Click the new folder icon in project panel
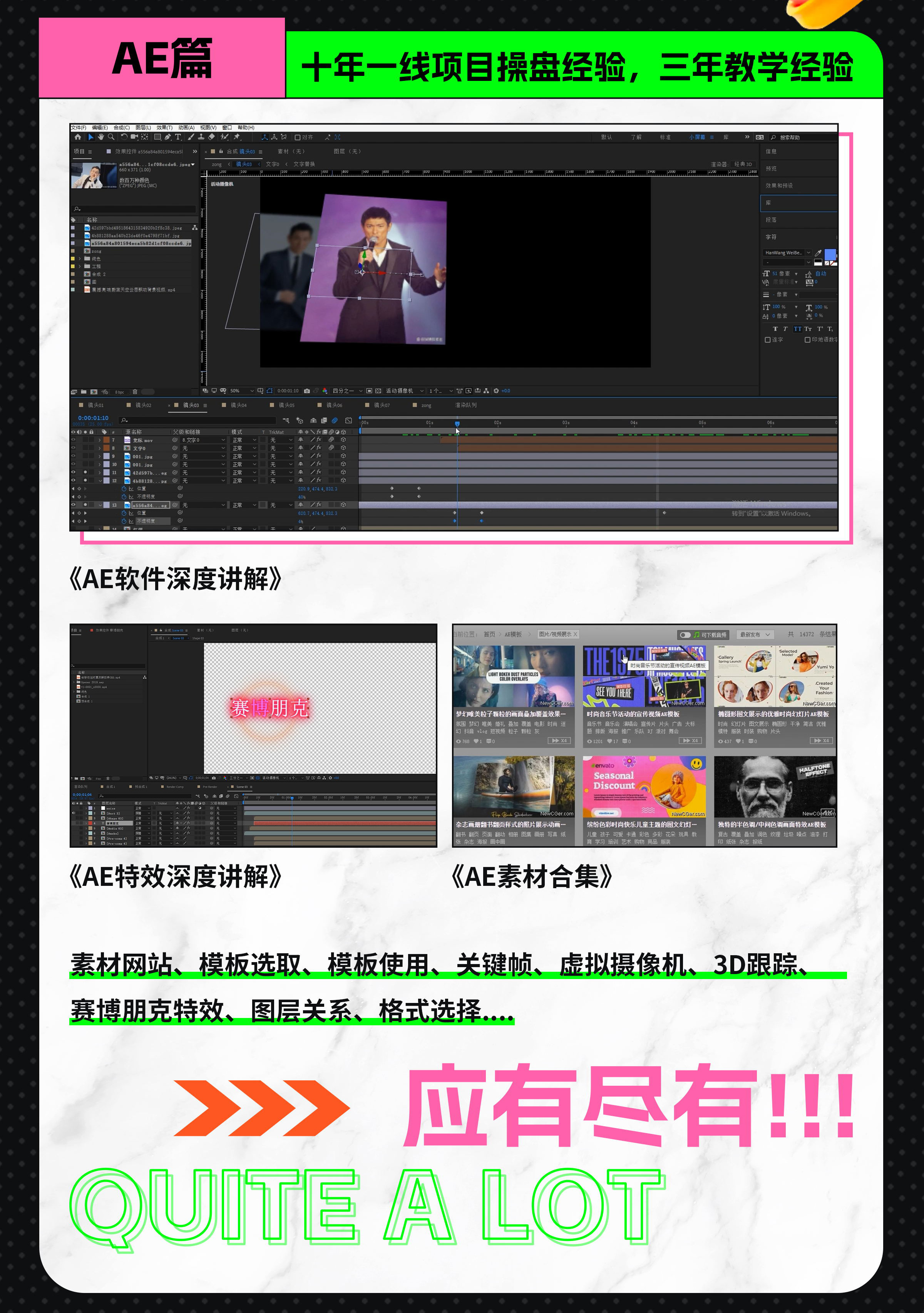The image size is (924, 1313). [84, 392]
